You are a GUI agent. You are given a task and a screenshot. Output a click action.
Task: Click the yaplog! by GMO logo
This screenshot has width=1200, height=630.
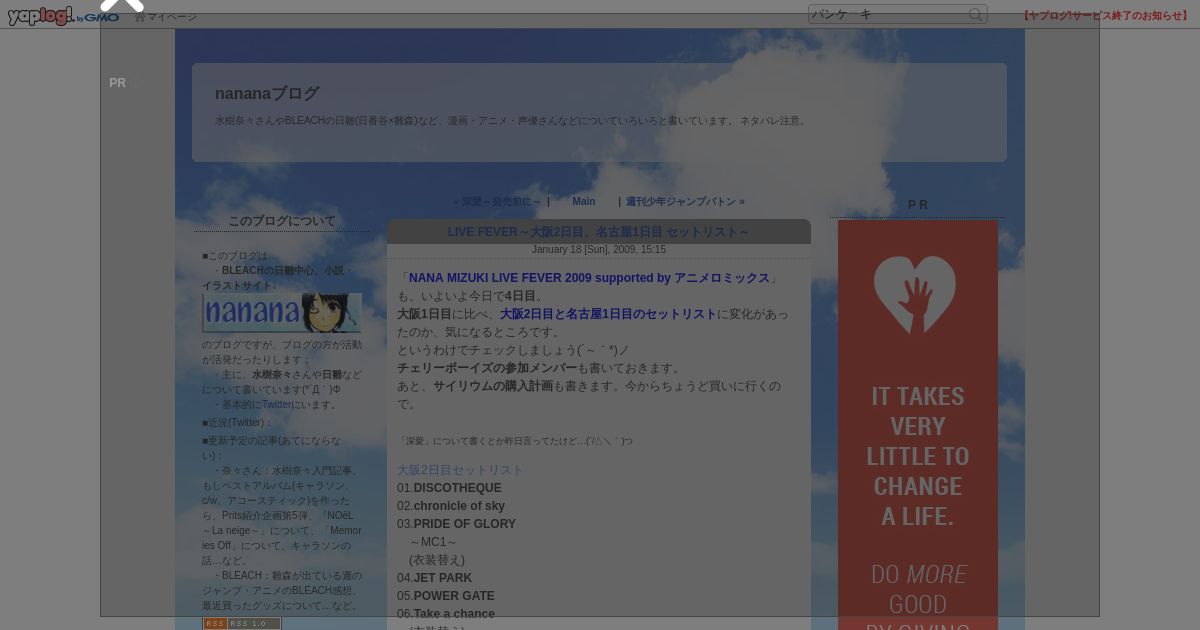pyautogui.click(x=63, y=16)
